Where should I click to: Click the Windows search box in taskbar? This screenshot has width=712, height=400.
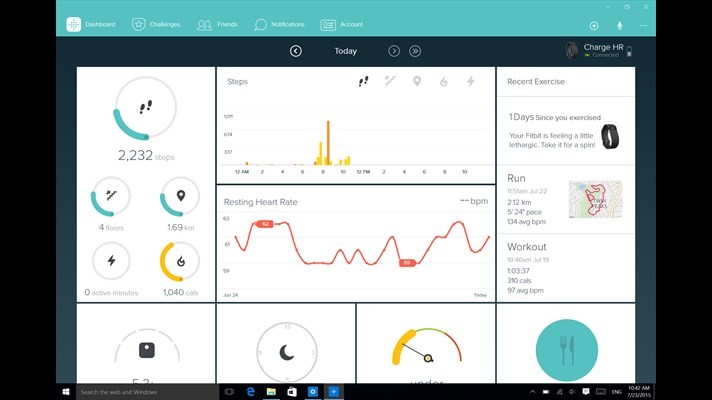pos(145,392)
